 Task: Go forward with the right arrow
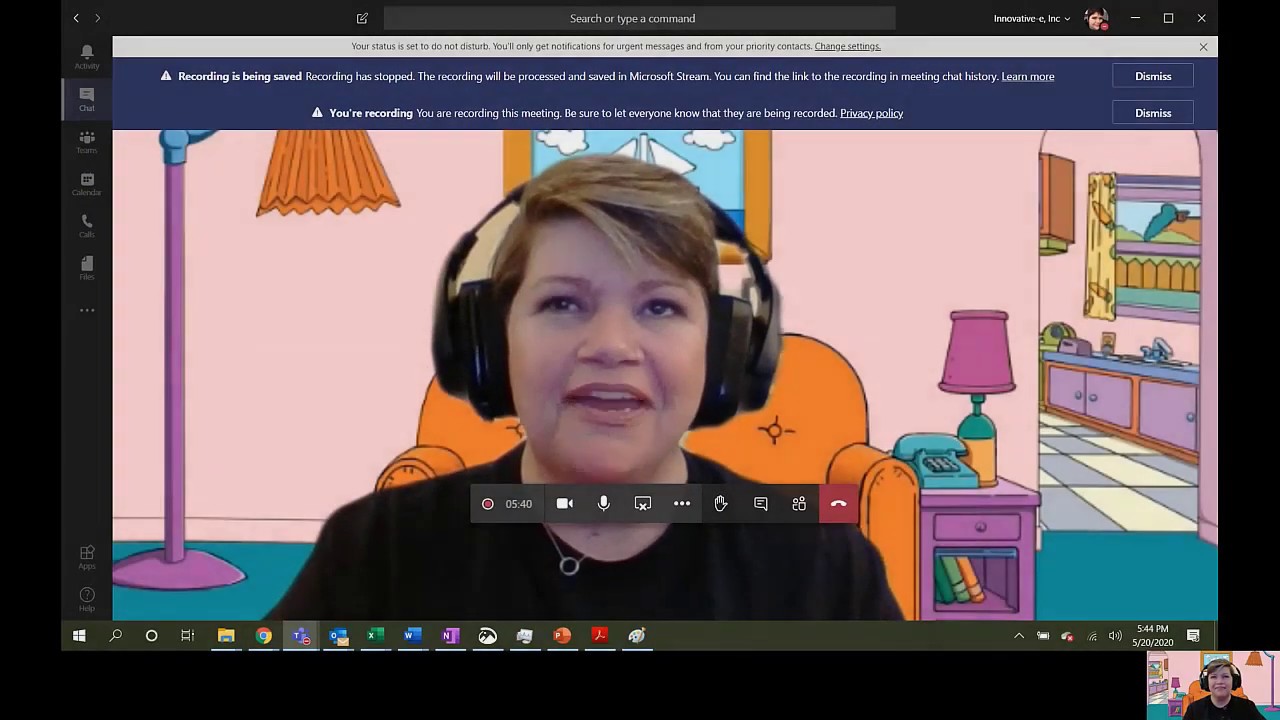pyautogui.click(x=97, y=18)
